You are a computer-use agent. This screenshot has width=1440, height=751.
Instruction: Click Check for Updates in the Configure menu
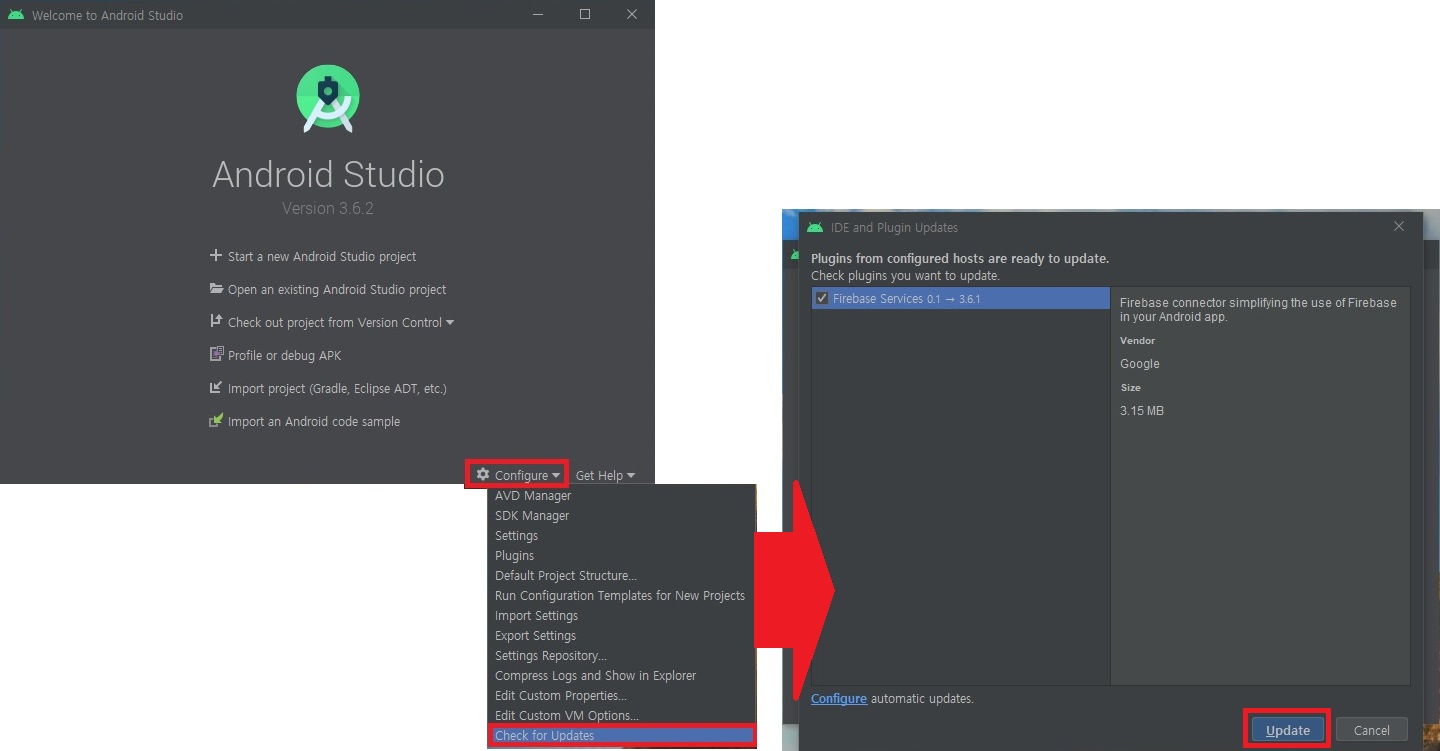click(x=622, y=736)
